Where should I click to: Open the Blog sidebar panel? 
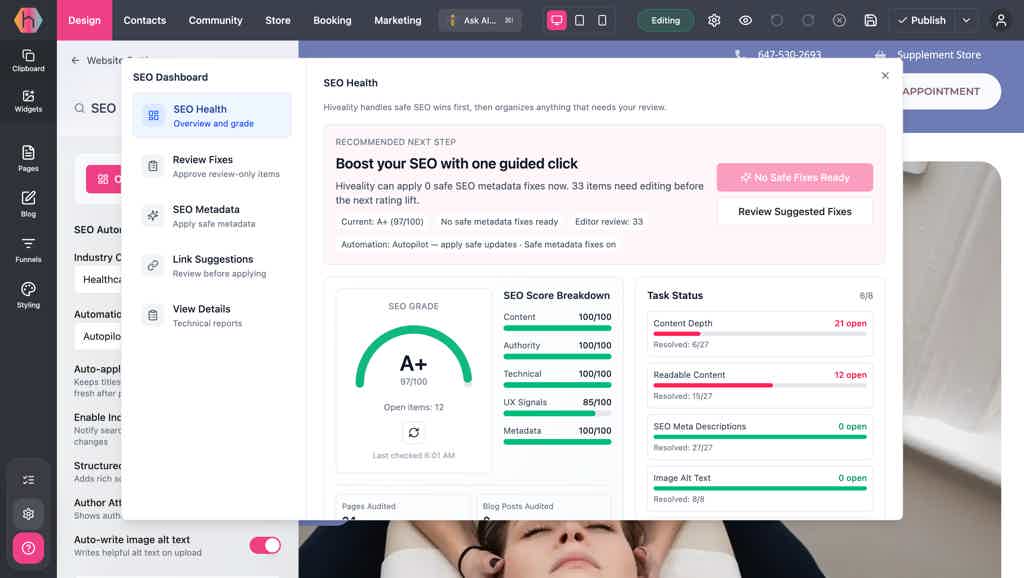[28, 204]
